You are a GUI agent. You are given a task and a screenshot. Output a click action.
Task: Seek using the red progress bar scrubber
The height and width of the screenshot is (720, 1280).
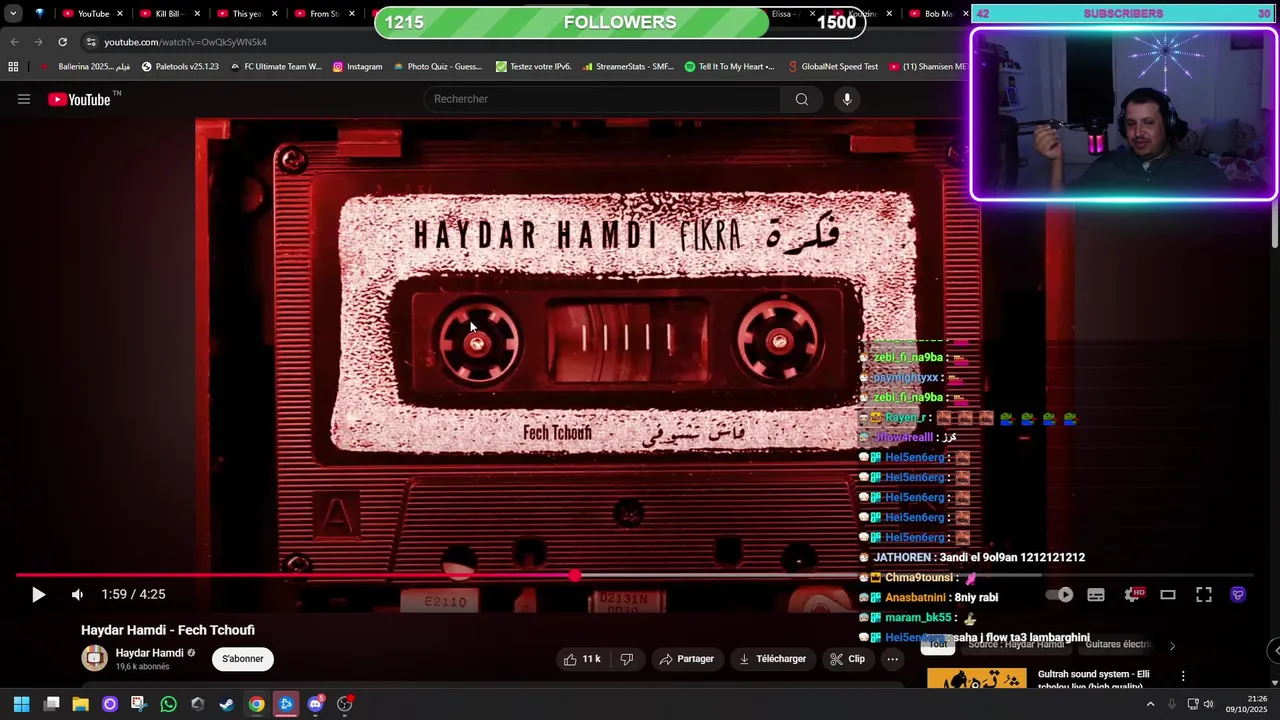click(x=574, y=576)
